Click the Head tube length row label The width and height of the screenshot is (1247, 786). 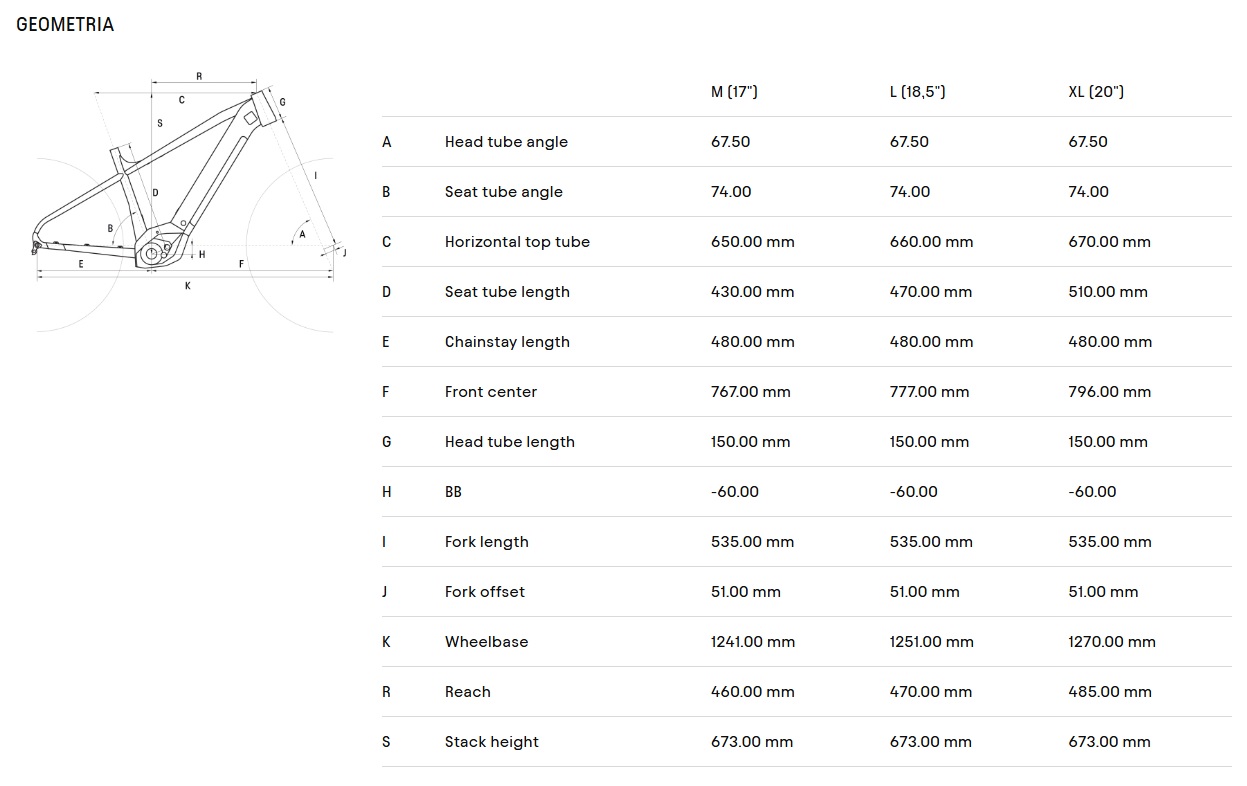point(509,442)
